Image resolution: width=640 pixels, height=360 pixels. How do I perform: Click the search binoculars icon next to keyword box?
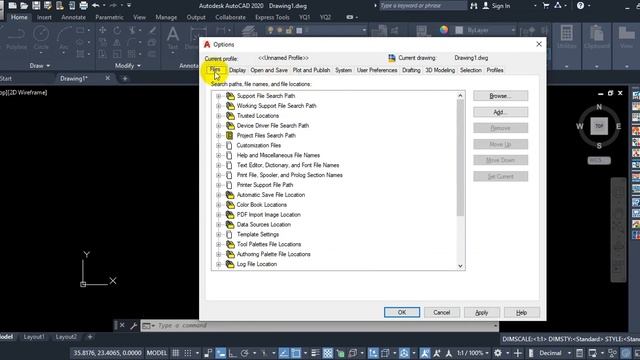[473, 6]
